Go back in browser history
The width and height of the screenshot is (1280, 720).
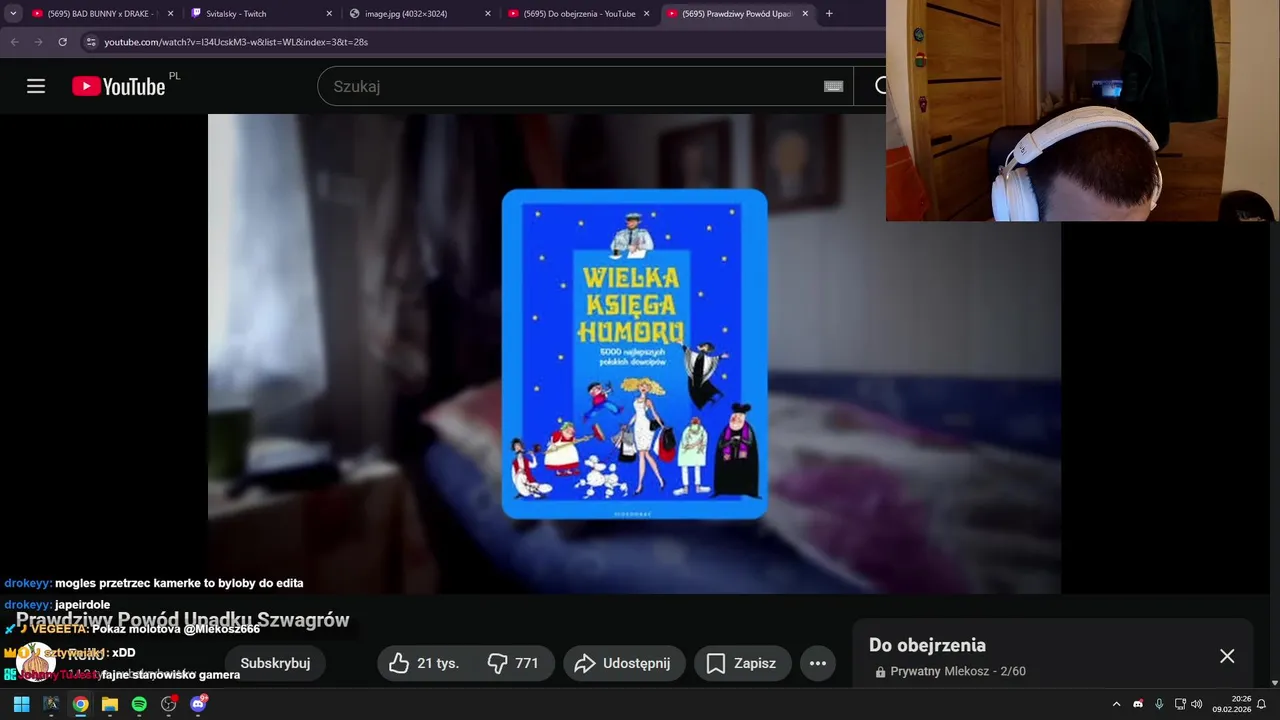(x=14, y=42)
